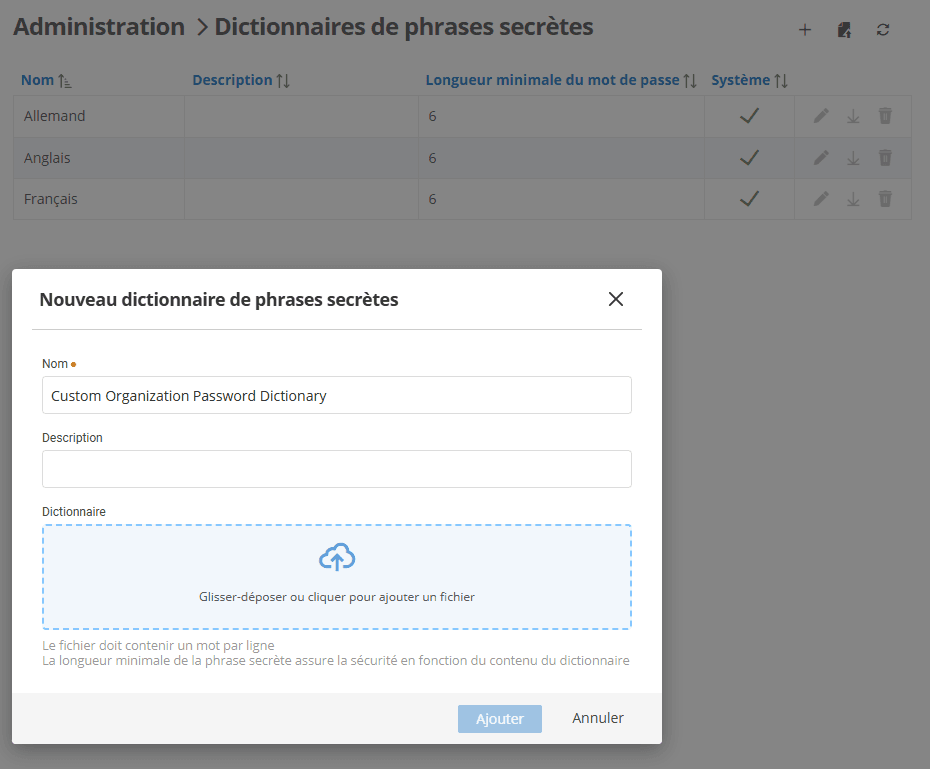Click inside the Description input field

tap(336, 468)
